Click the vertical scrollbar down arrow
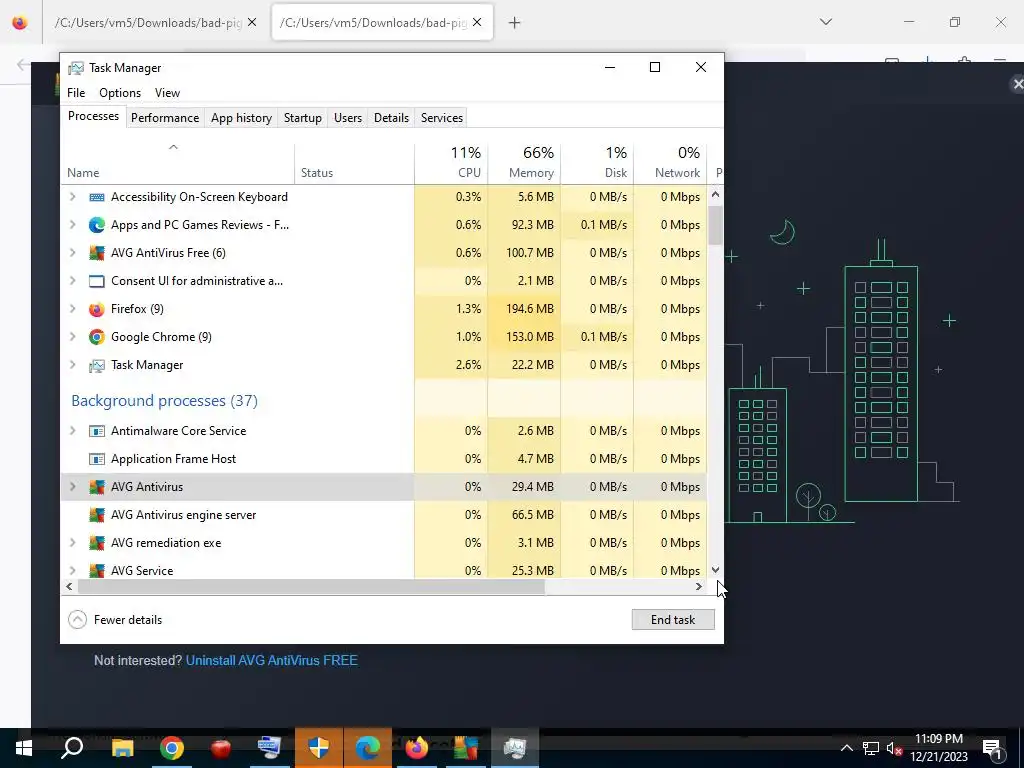The image size is (1024, 768). tap(715, 570)
